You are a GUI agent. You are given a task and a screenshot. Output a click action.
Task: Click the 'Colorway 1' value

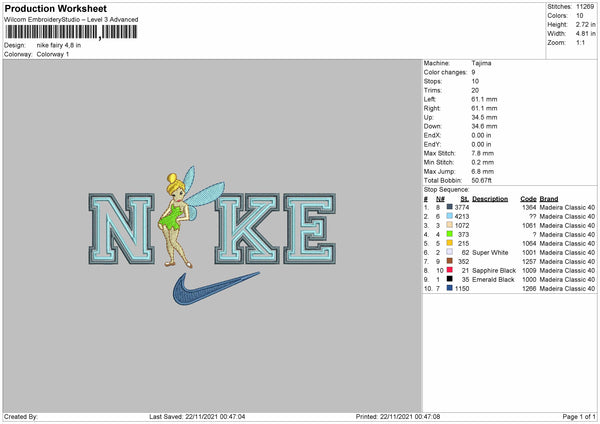53,54
